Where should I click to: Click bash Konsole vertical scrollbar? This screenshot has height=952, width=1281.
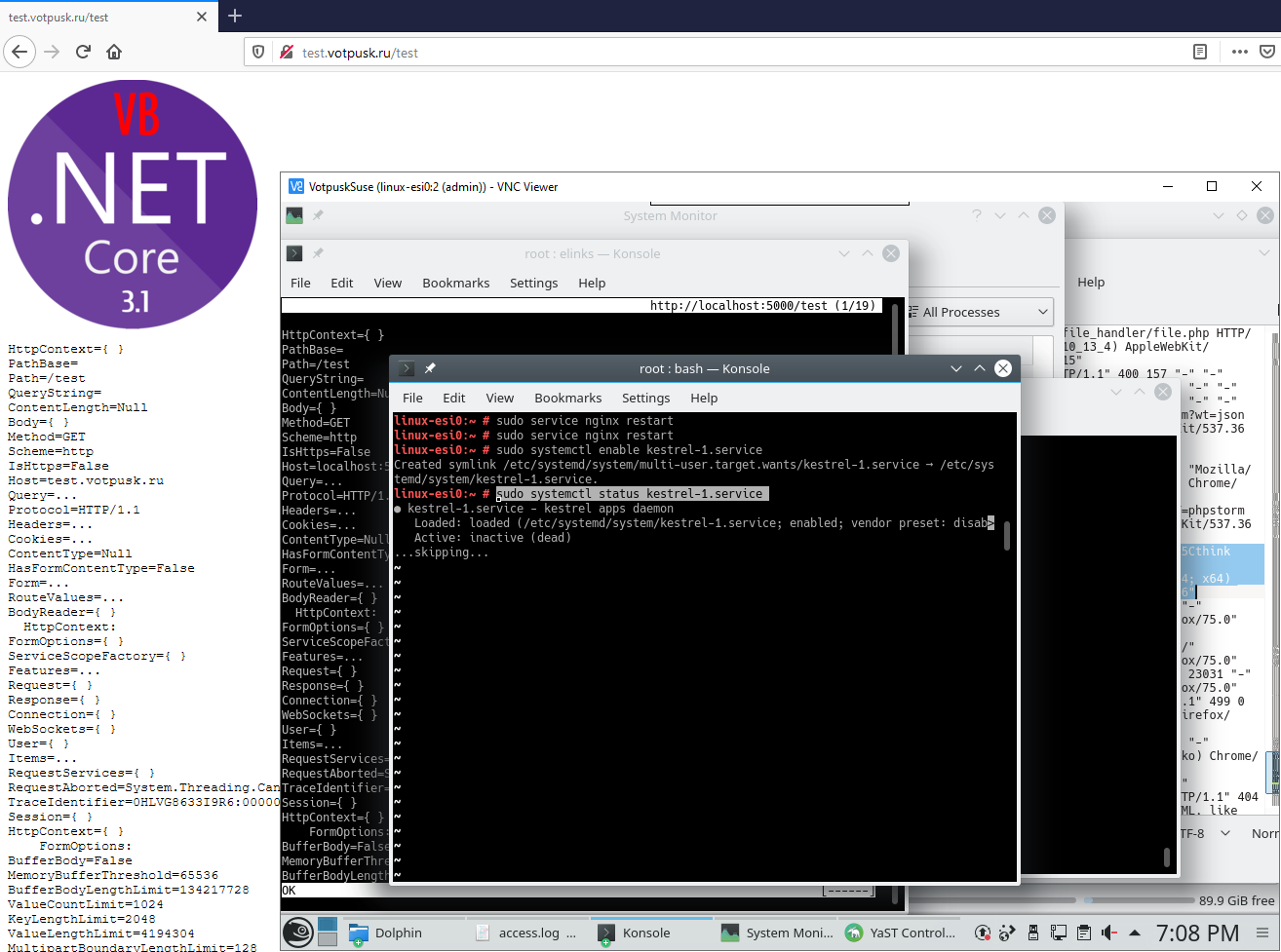click(1006, 535)
